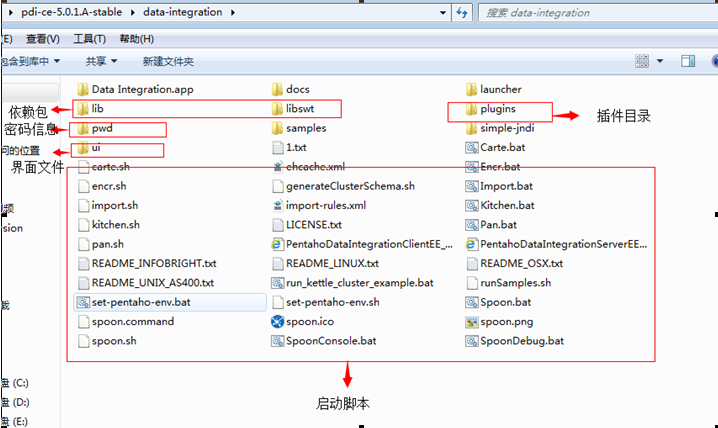Select drive (E:) in navigation pane

click(15, 422)
